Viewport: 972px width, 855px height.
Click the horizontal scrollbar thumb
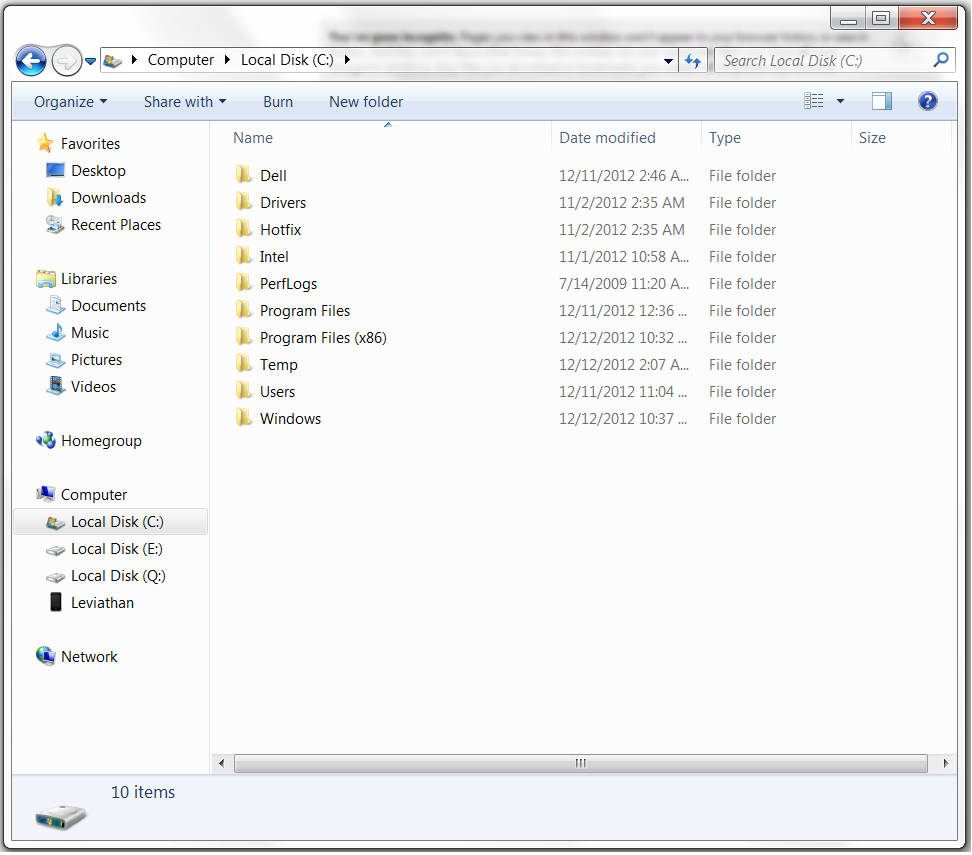[581, 764]
